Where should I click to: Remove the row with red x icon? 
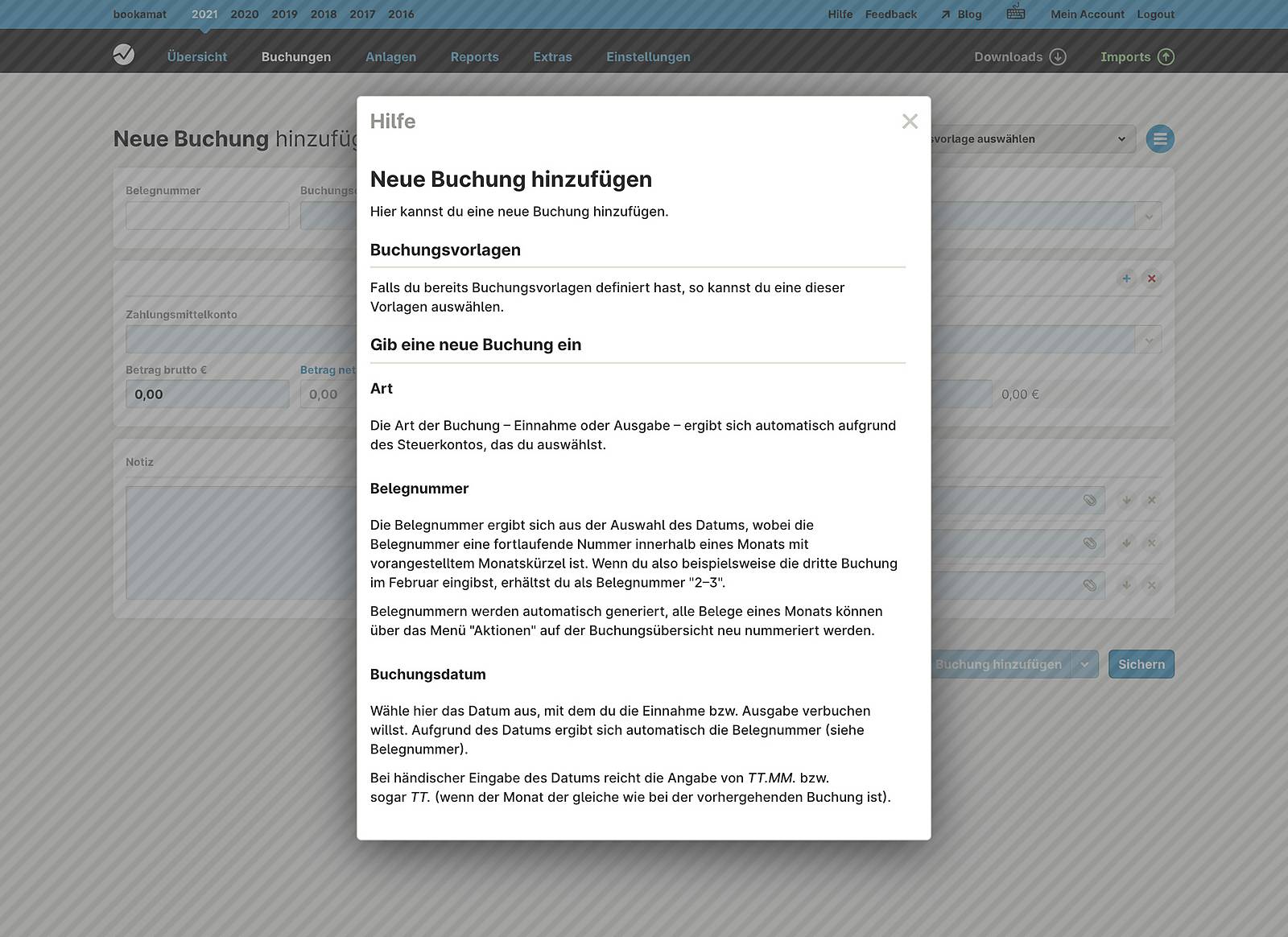coord(1151,279)
